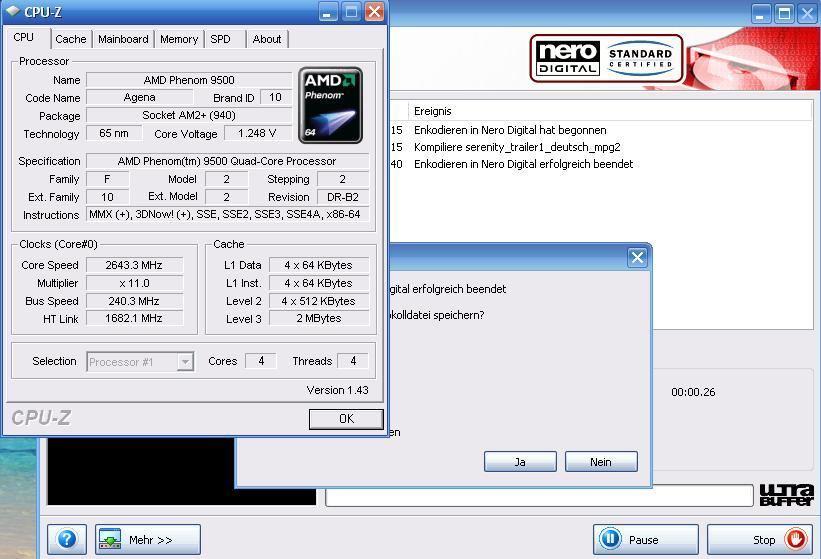Viewport: 821px width, 559px height.
Task: Minimize the CPU-Z window
Action: (328, 12)
